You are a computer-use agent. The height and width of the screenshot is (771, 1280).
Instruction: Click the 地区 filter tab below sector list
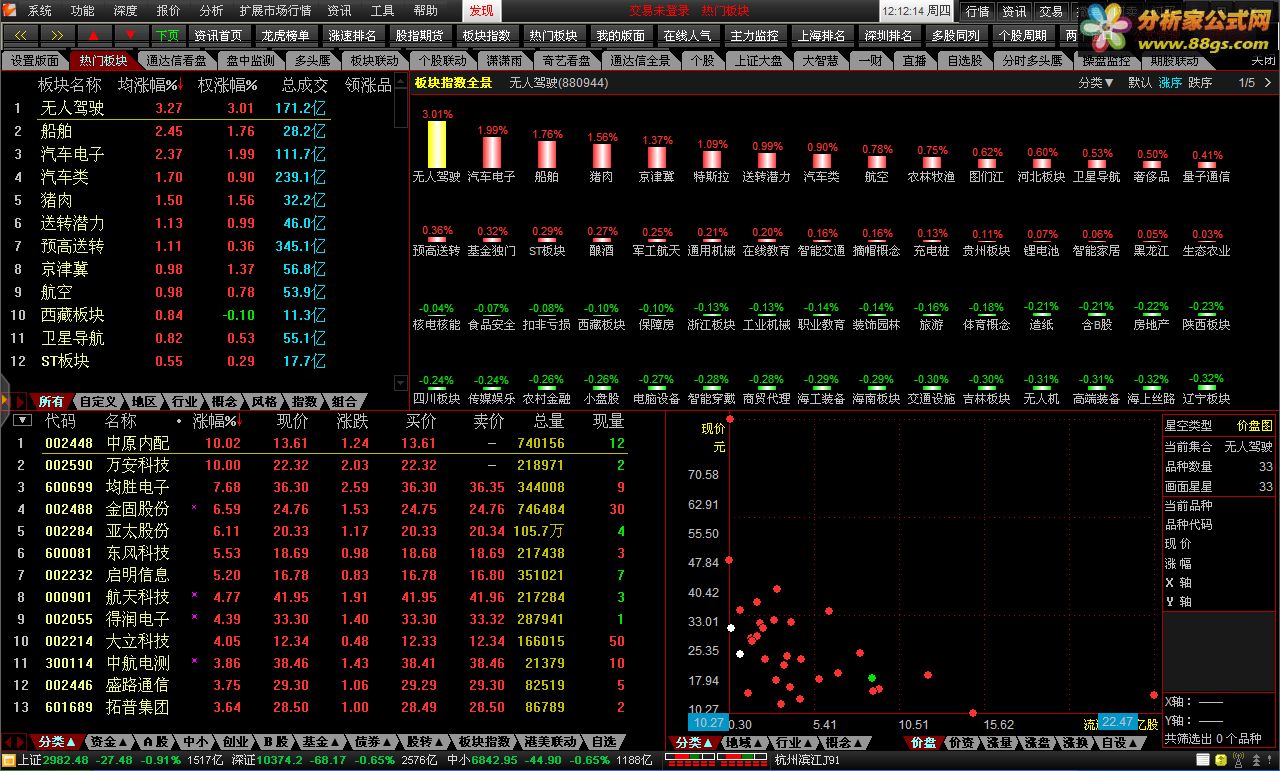coord(144,401)
